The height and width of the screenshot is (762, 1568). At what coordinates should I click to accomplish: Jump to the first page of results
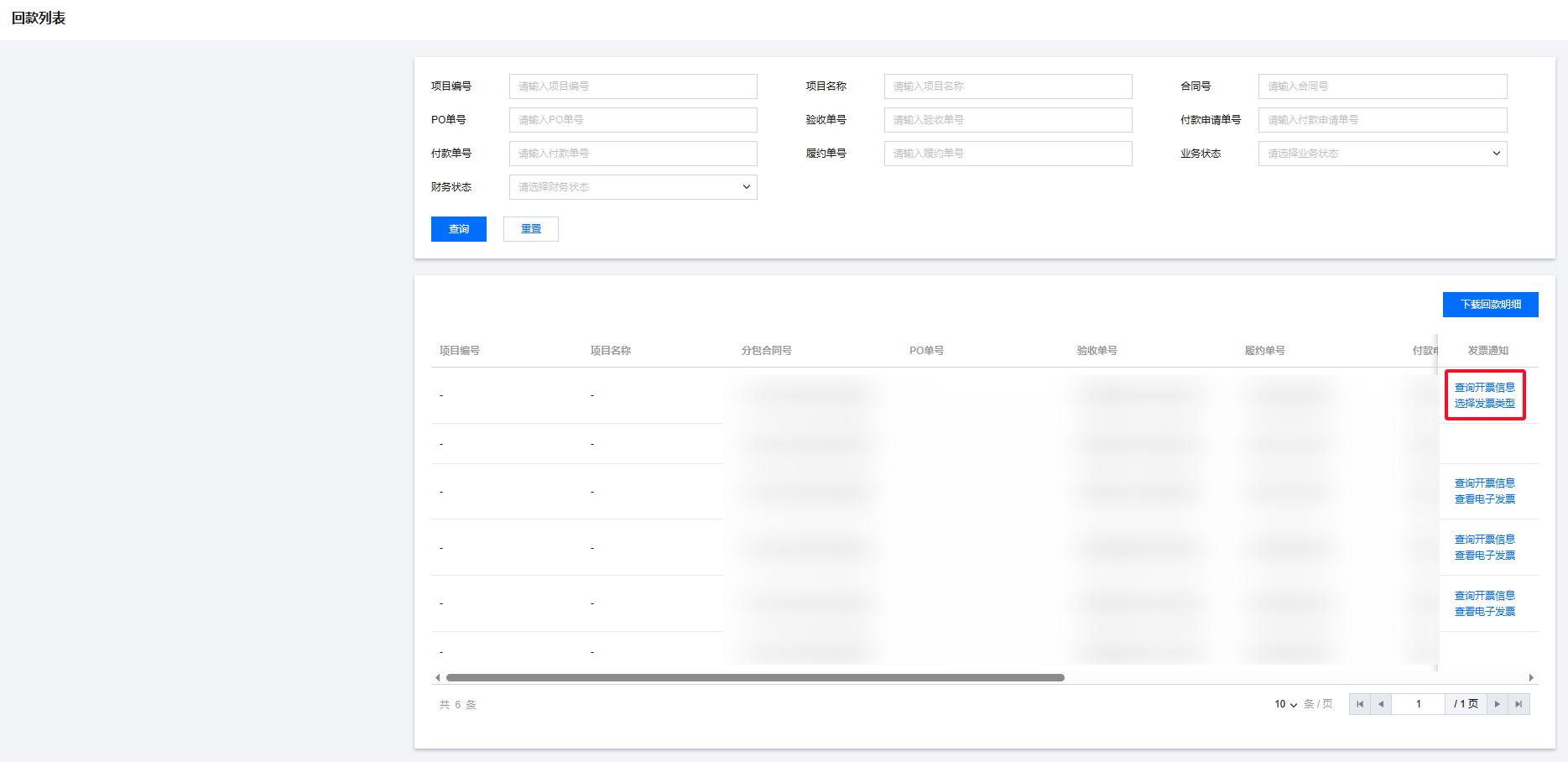pos(1359,704)
